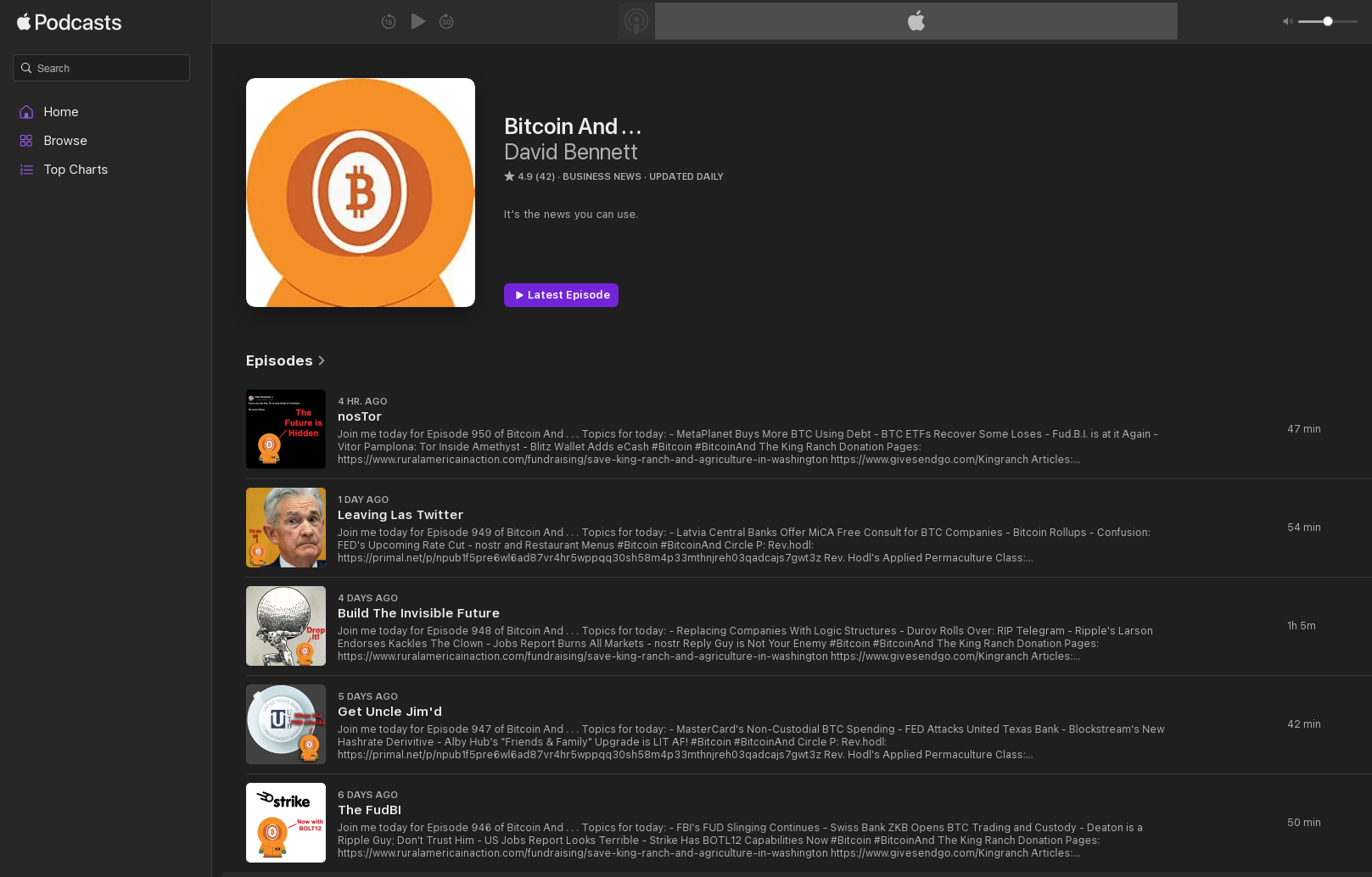Image resolution: width=1372 pixels, height=877 pixels.
Task: Play the Latest Episode
Action: tap(561, 295)
